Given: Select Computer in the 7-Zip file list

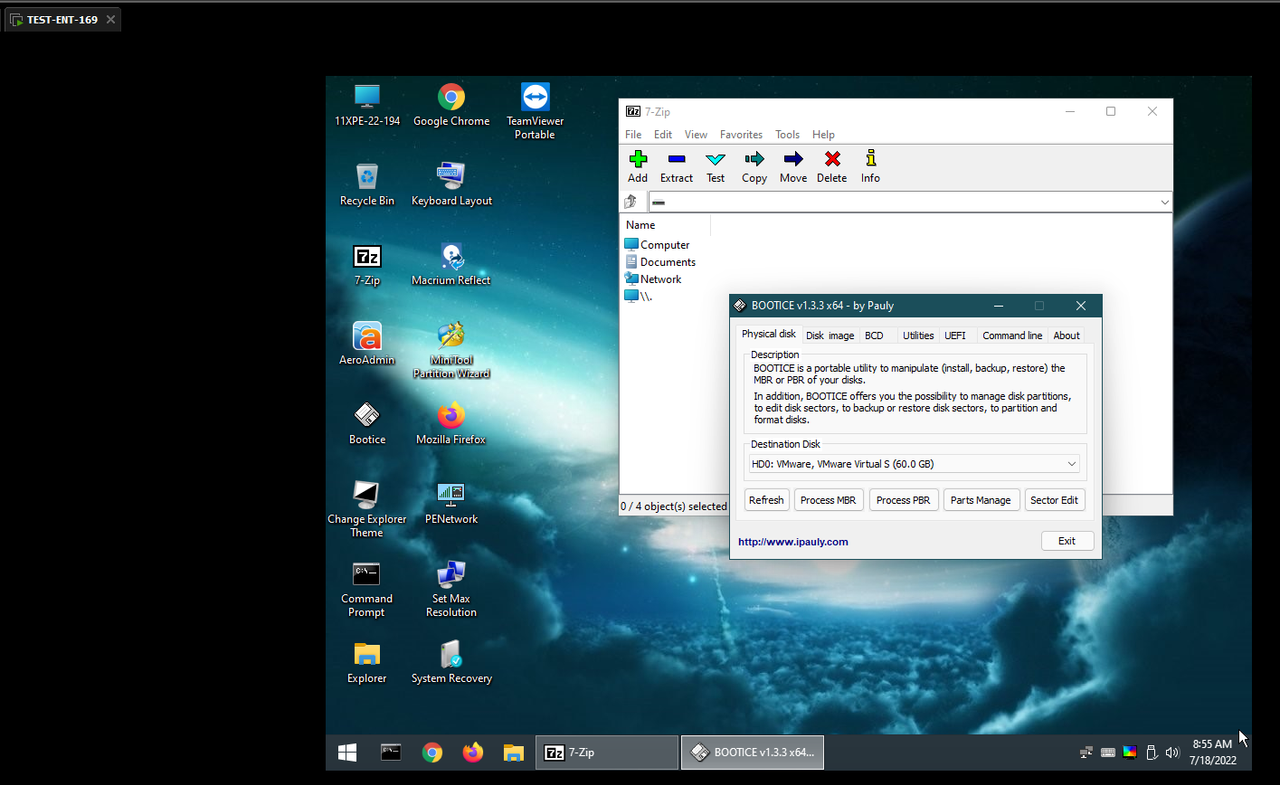Looking at the screenshot, I should [x=657, y=245].
